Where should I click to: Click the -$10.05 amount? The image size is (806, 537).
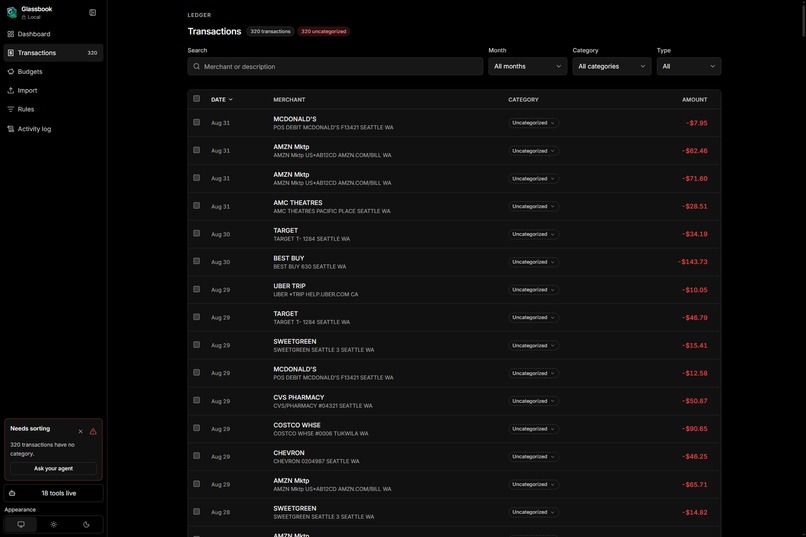point(695,290)
